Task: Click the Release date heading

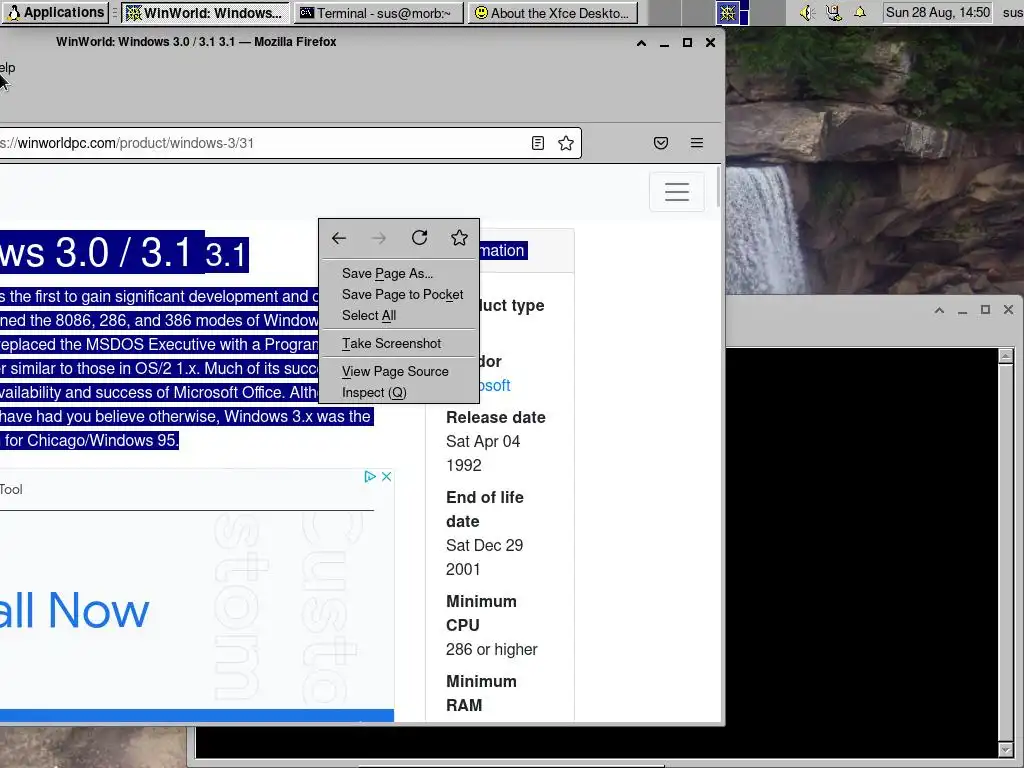Action: click(x=496, y=417)
